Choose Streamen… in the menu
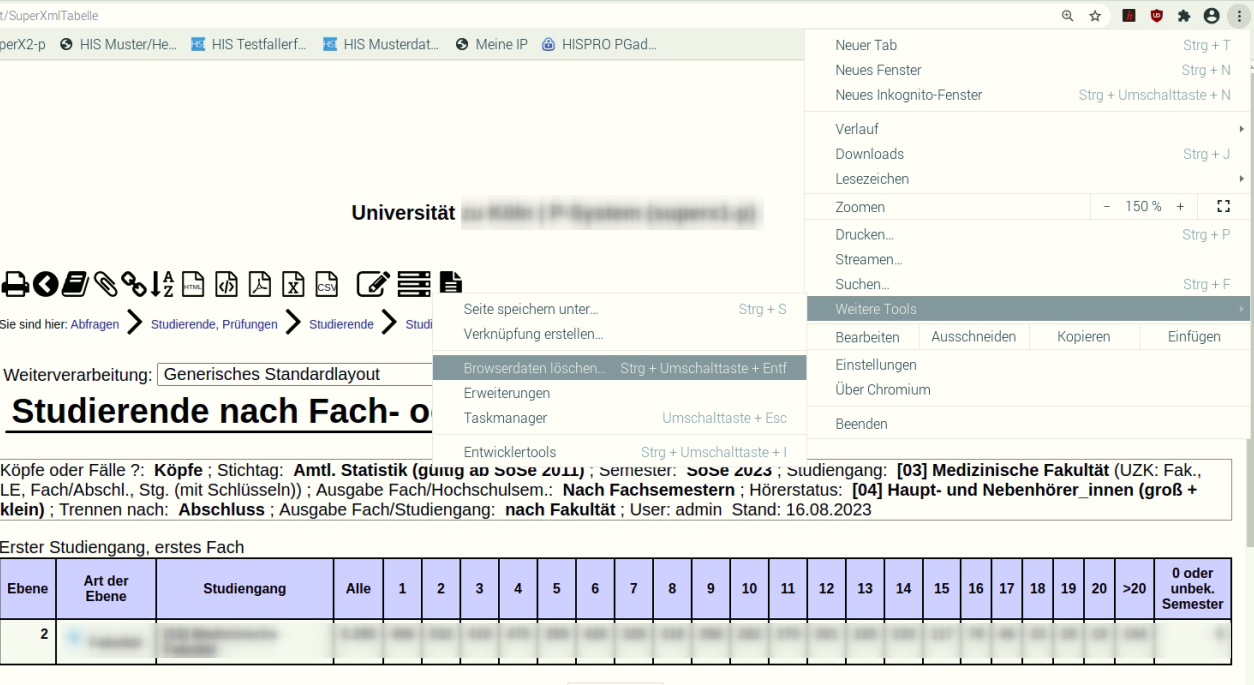 click(1029, 259)
